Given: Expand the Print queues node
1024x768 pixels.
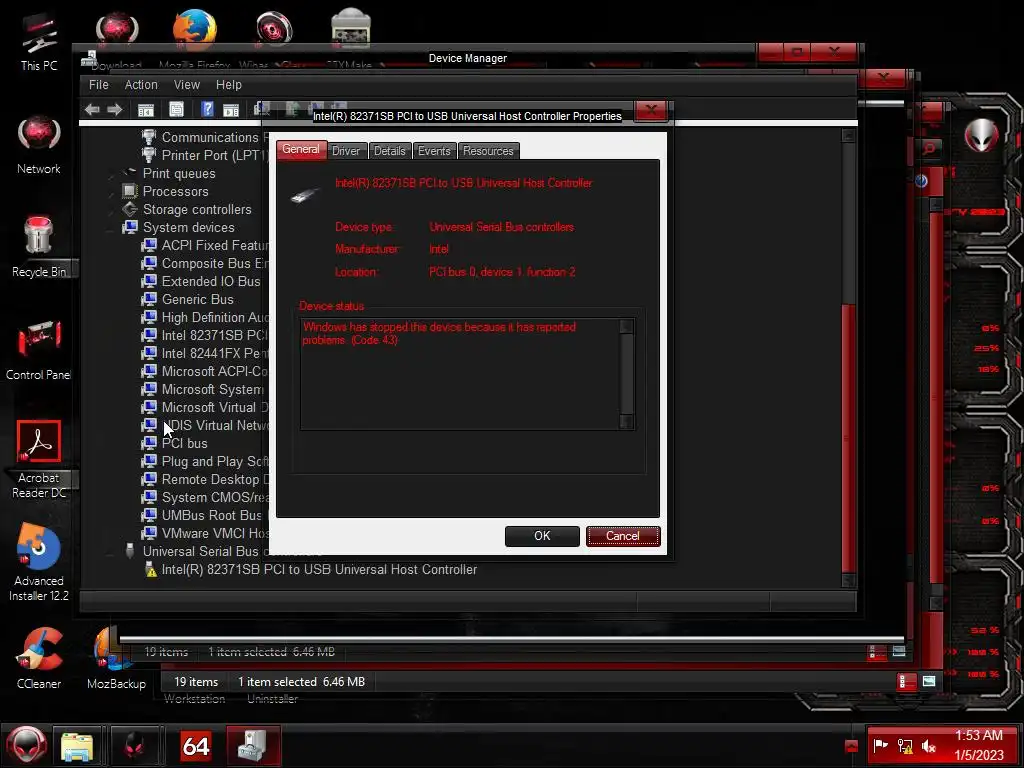Looking at the screenshot, I should coord(112,174).
